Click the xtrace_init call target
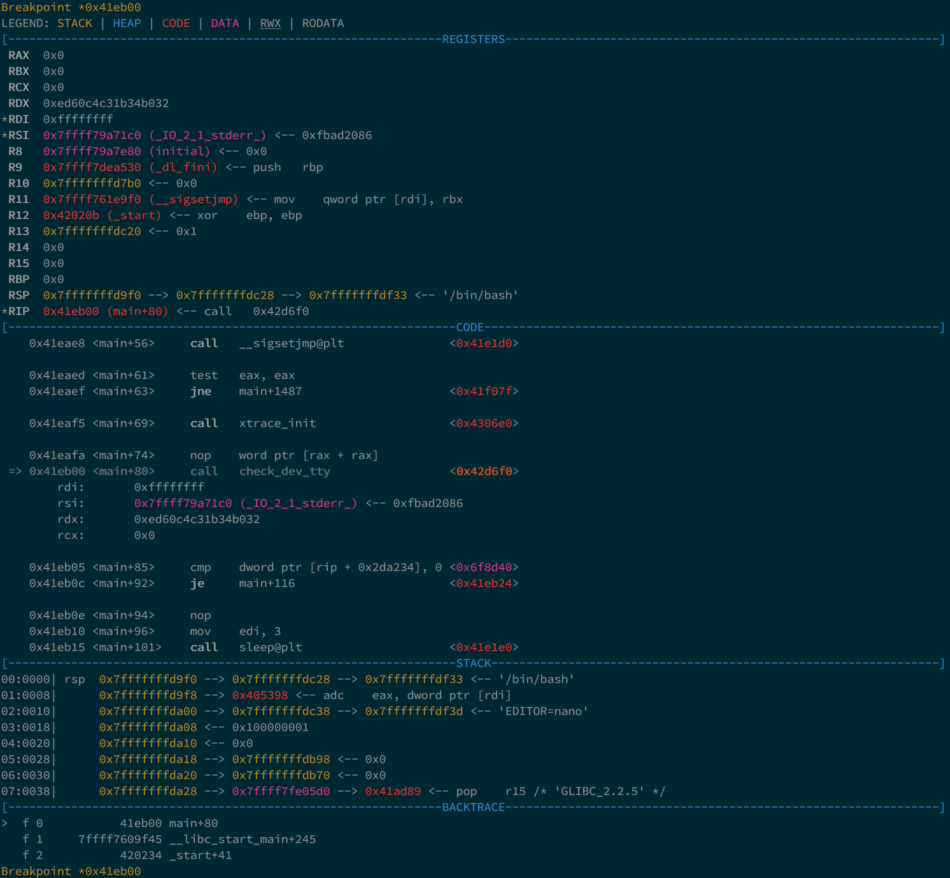 click(277, 423)
